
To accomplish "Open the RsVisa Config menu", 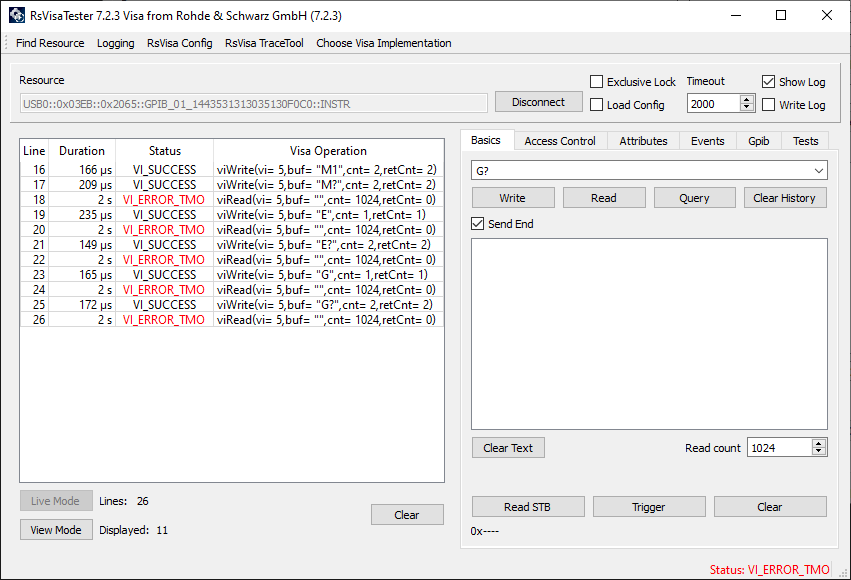I will click(x=180, y=43).
